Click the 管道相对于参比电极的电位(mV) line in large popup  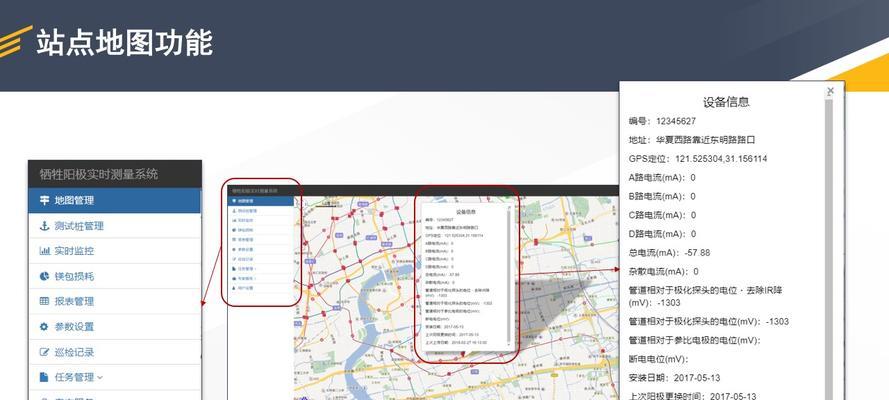click(x=695, y=341)
